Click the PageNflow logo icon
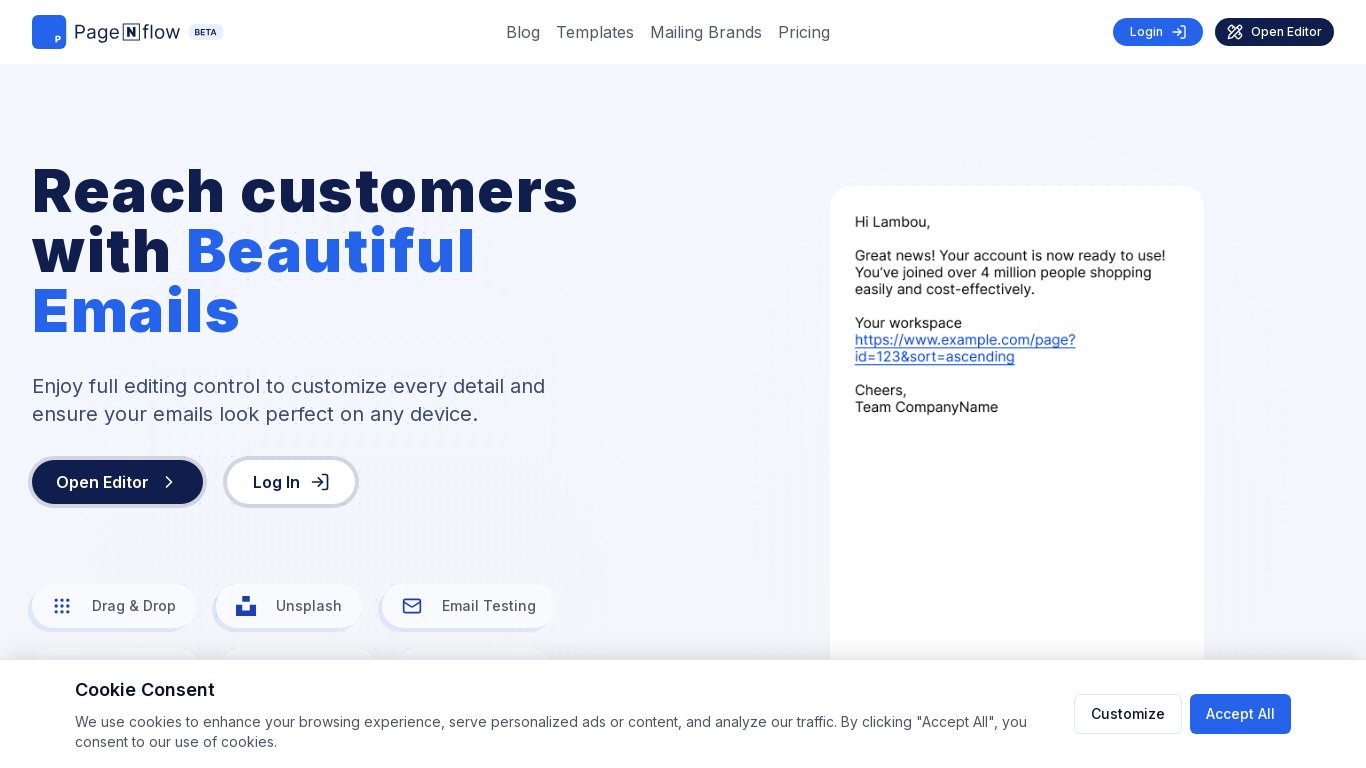The height and width of the screenshot is (768, 1366). click(x=49, y=32)
